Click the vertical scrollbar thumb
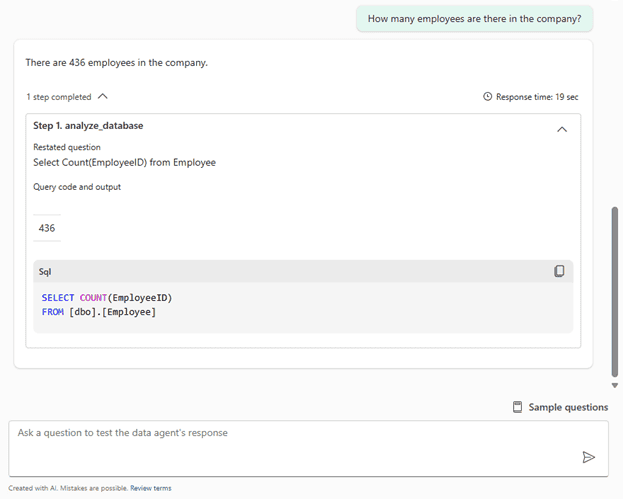 click(x=615, y=292)
